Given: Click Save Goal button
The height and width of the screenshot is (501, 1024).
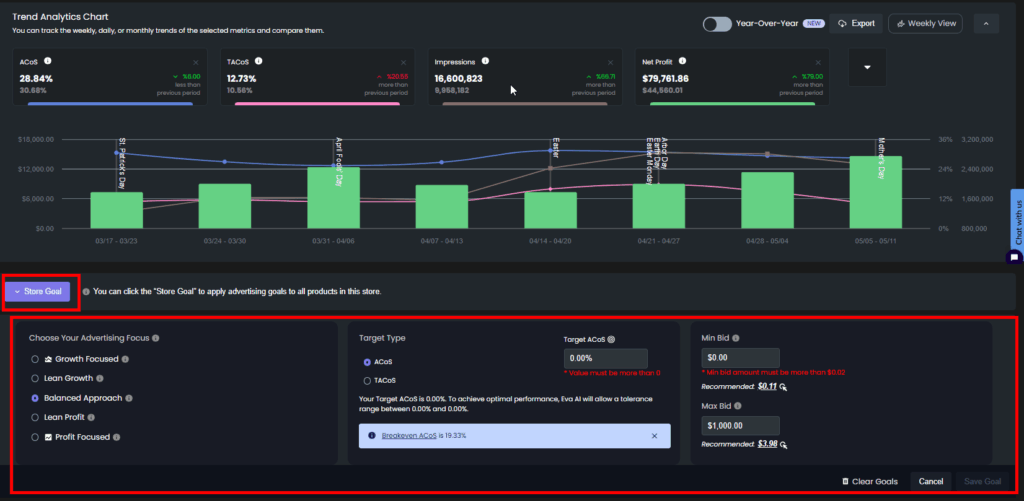Looking at the screenshot, I should pos(982,481).
